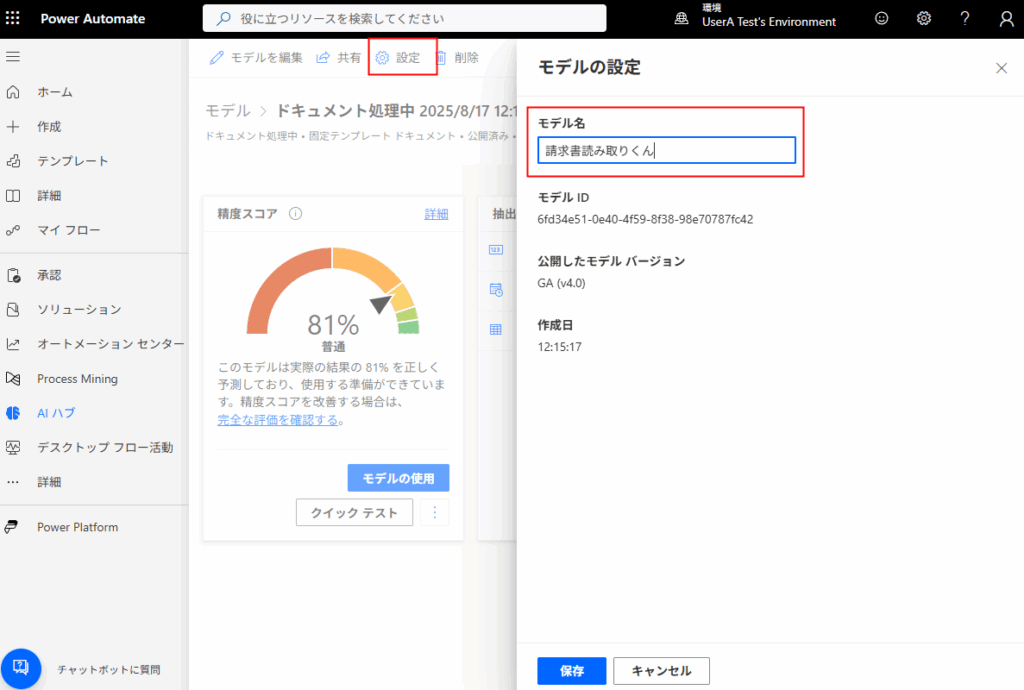Image resolution: width=1024 pixels, height=690 pixels.
Task: Click the 保存 button
Action: (x=572, y=671)
